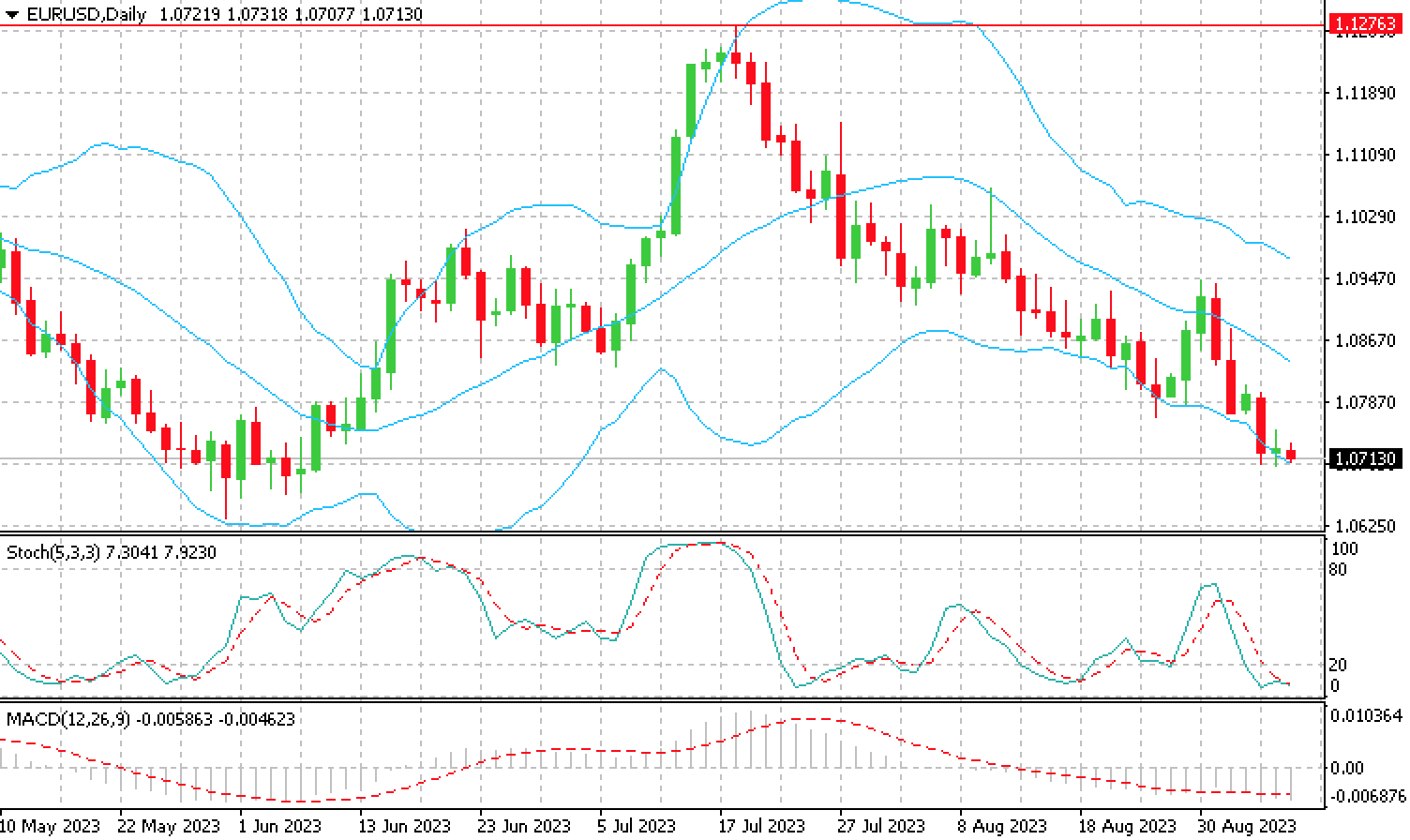1410x840 pixels.
Task: Click the current price label 1.07130
Action: pyautogui.click(x=1366, y=459)
